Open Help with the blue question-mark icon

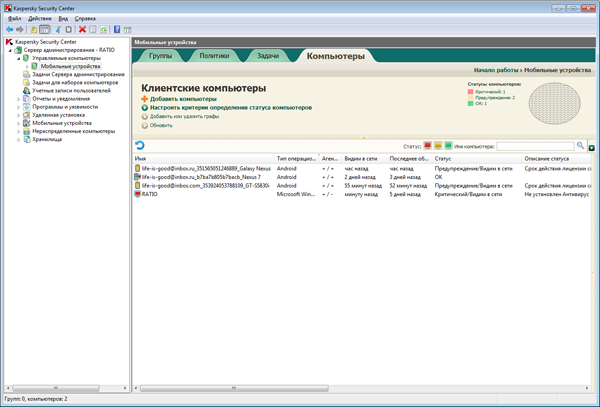point(117,29)
